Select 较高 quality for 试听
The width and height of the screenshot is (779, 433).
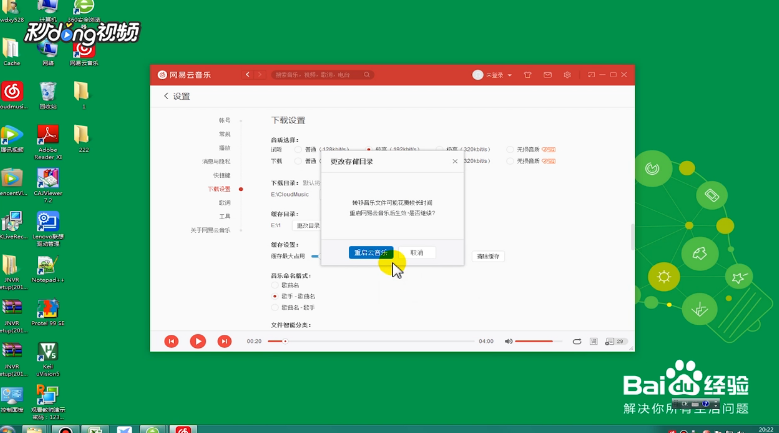pyautogui.click(x=369, y=149)
